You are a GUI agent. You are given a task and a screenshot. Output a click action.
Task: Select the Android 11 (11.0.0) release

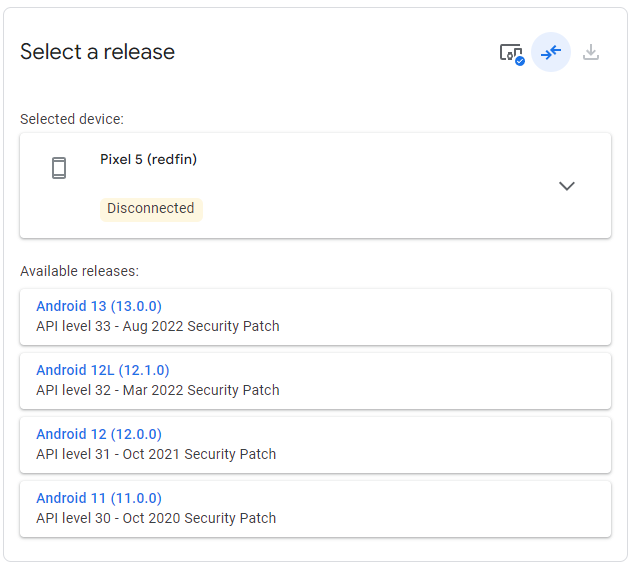tap(99, 498)
